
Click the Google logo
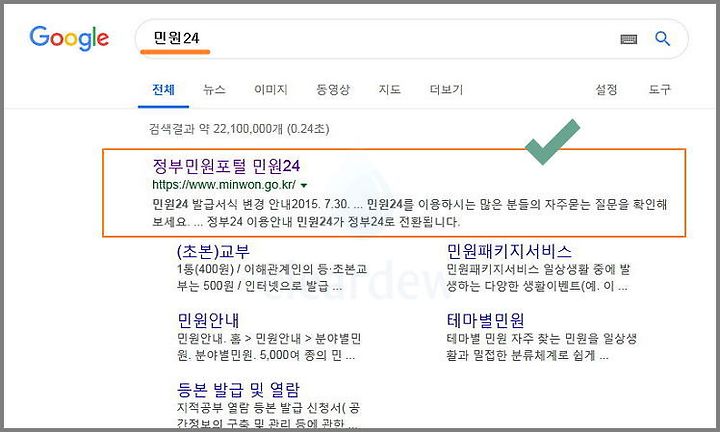(x=69, y=38)
